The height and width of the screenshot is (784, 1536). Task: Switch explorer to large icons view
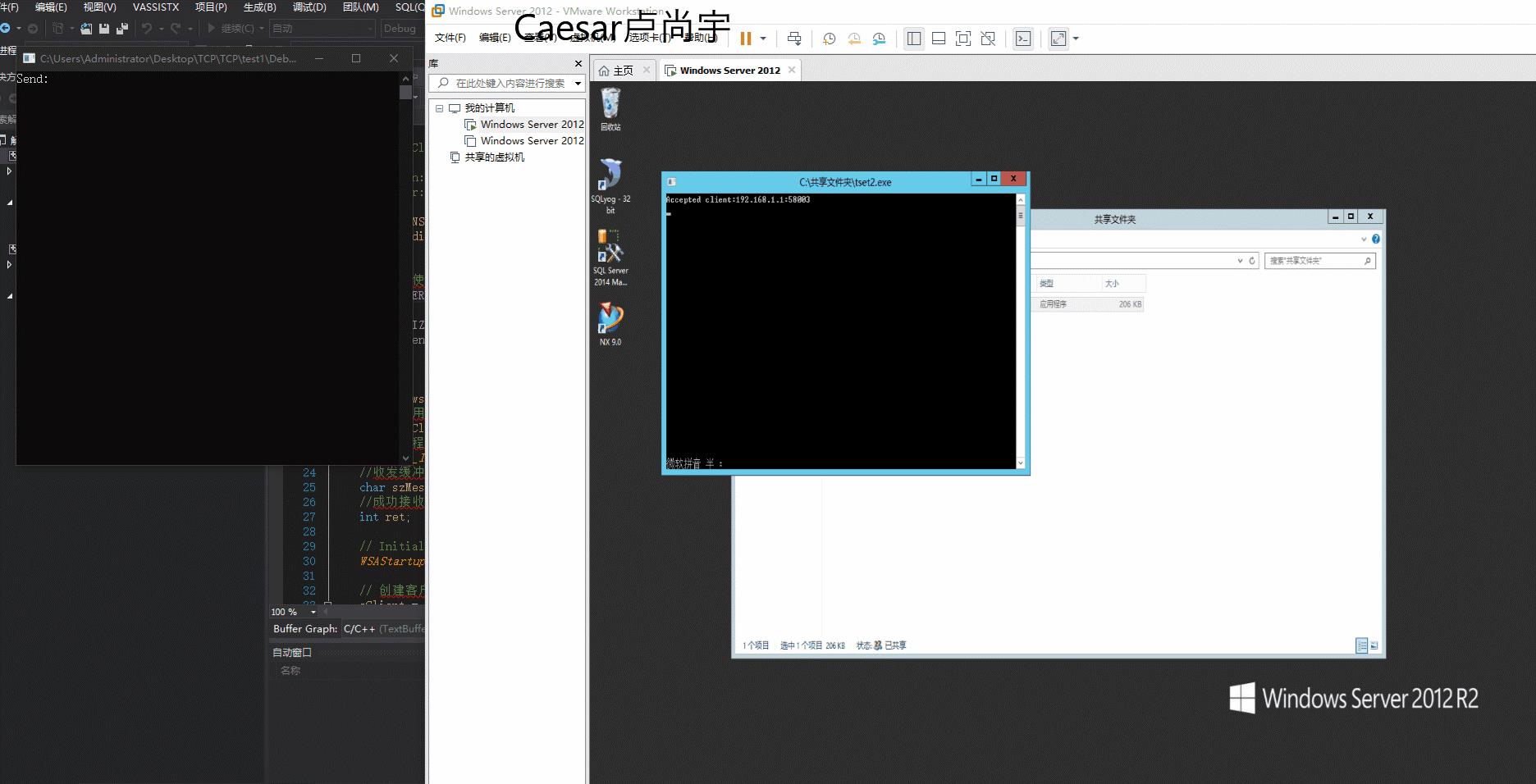tap(1374, 645)
